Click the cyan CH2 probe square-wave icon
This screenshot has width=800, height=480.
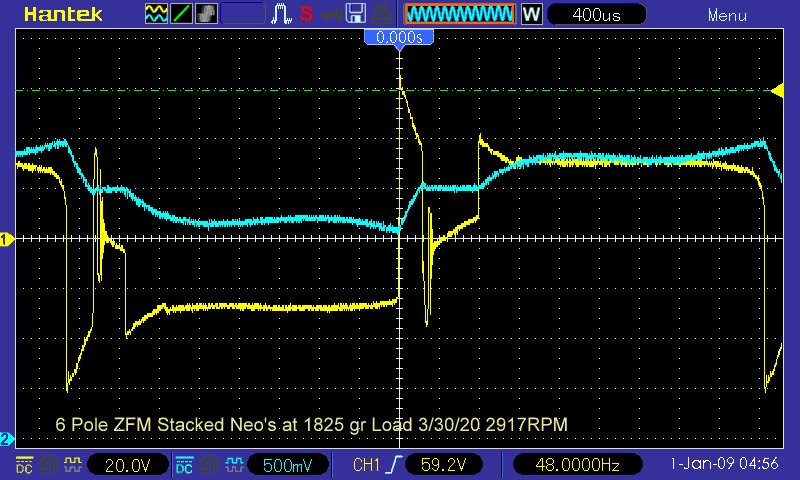(x=234, y=464)
